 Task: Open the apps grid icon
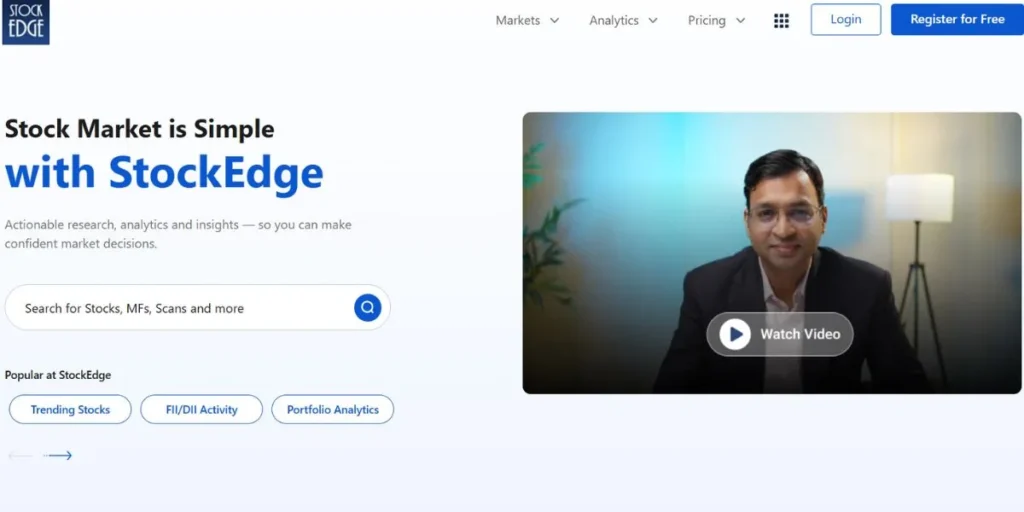pyautogui.click(x=781, y=21)
